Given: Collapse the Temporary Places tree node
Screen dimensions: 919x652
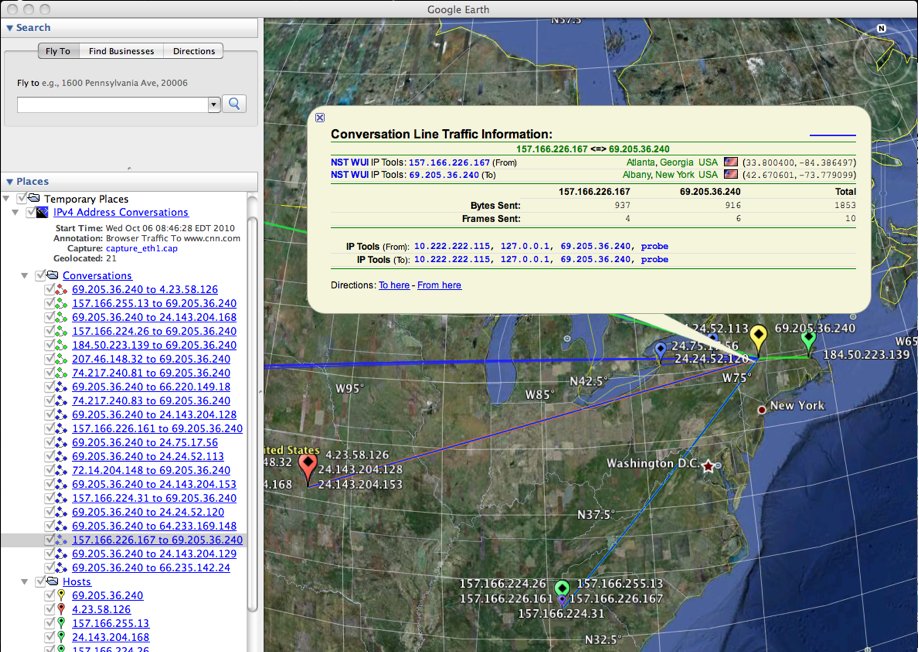Looking at the screenshot, I should point(6,199).
